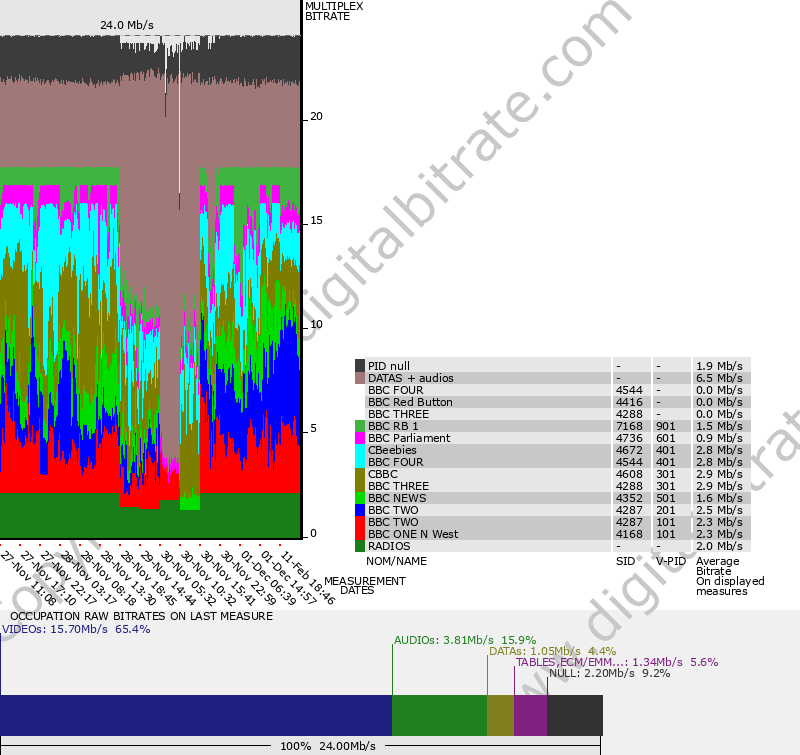Image resolution: width=800 pixels, height=755 pixels.
Task: Click the 'VIDEOs: 15.70Mb/s 65.4%' label
Action: (76, 629)
